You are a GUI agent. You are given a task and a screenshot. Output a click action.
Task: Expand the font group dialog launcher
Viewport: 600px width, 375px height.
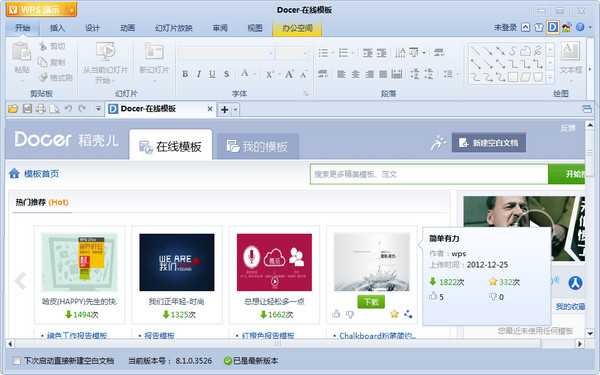[306, 93]
